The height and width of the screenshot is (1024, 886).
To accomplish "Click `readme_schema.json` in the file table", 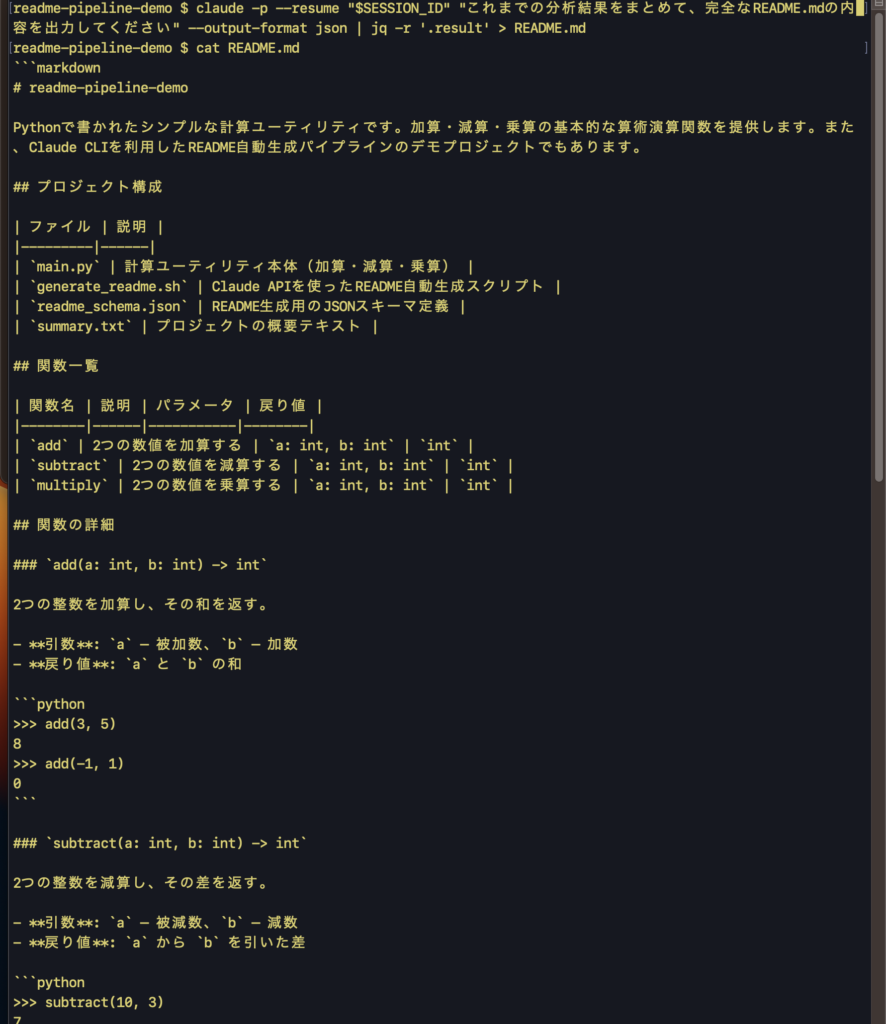I will click(x=108, y=306).
